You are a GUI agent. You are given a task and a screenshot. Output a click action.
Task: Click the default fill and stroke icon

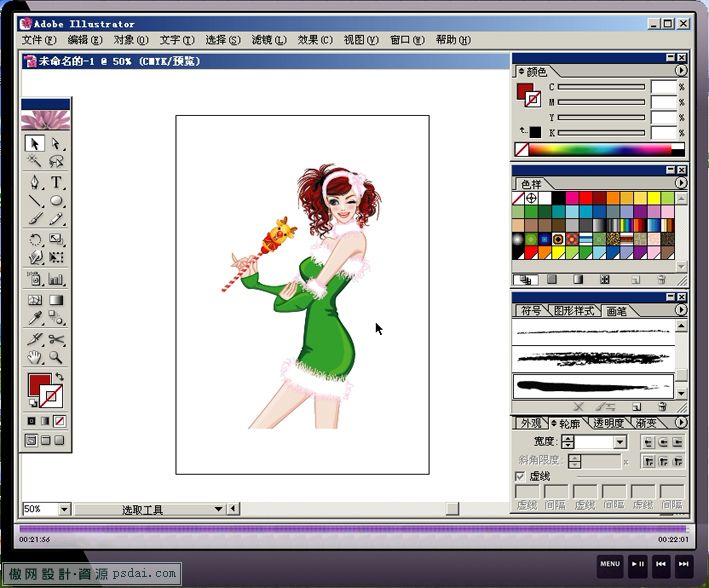tap(33, 402)
